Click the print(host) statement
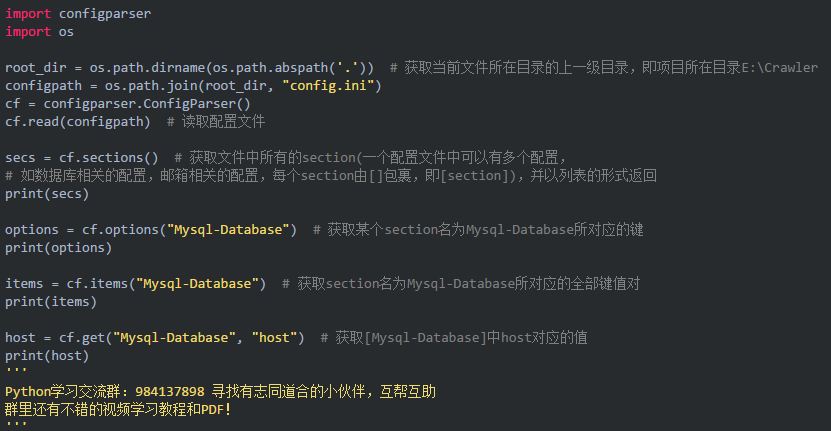831x431 pixels. [47, 355]
